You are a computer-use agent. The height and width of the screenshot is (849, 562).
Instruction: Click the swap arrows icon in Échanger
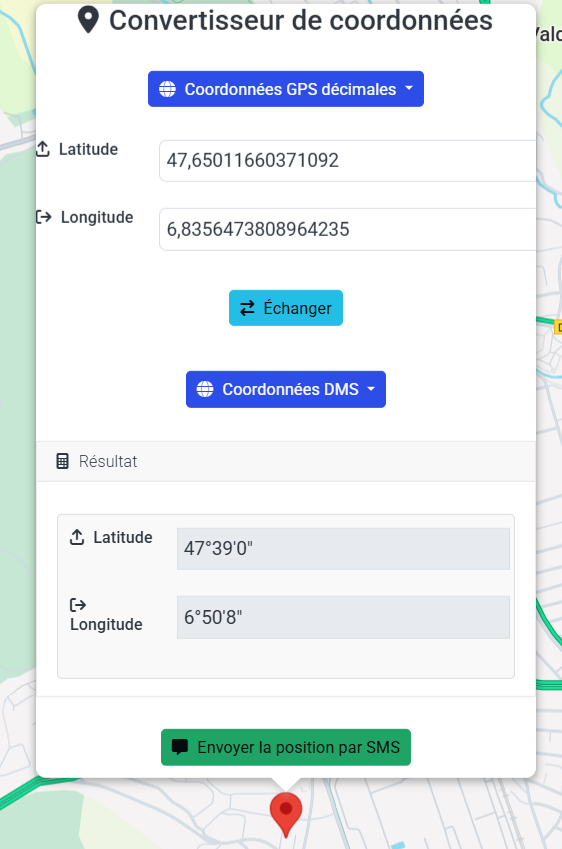click(247, 308)
